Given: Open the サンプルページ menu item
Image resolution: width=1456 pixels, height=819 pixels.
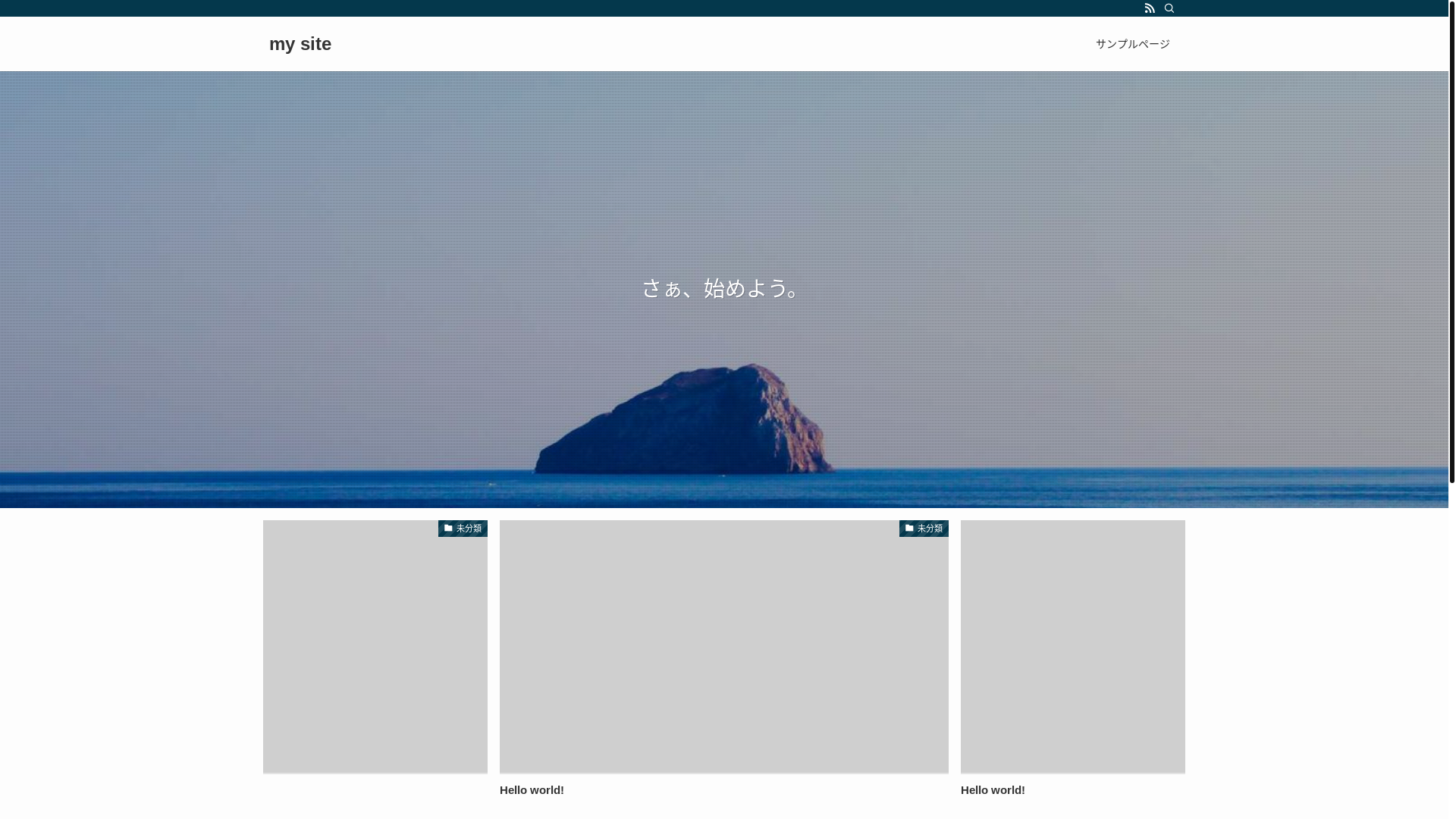Looking at the screenshot, I should click(1132, 44).
